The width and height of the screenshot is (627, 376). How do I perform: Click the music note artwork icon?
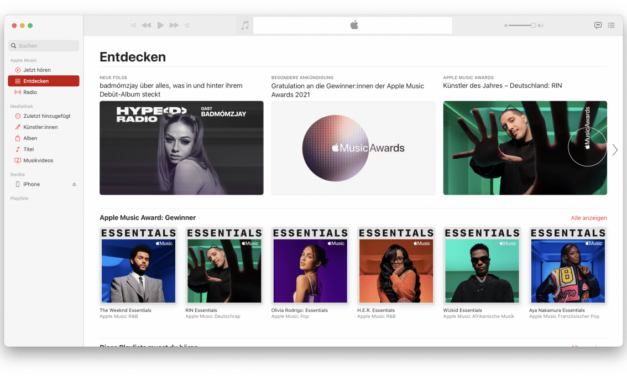click(x=245, y=25)
